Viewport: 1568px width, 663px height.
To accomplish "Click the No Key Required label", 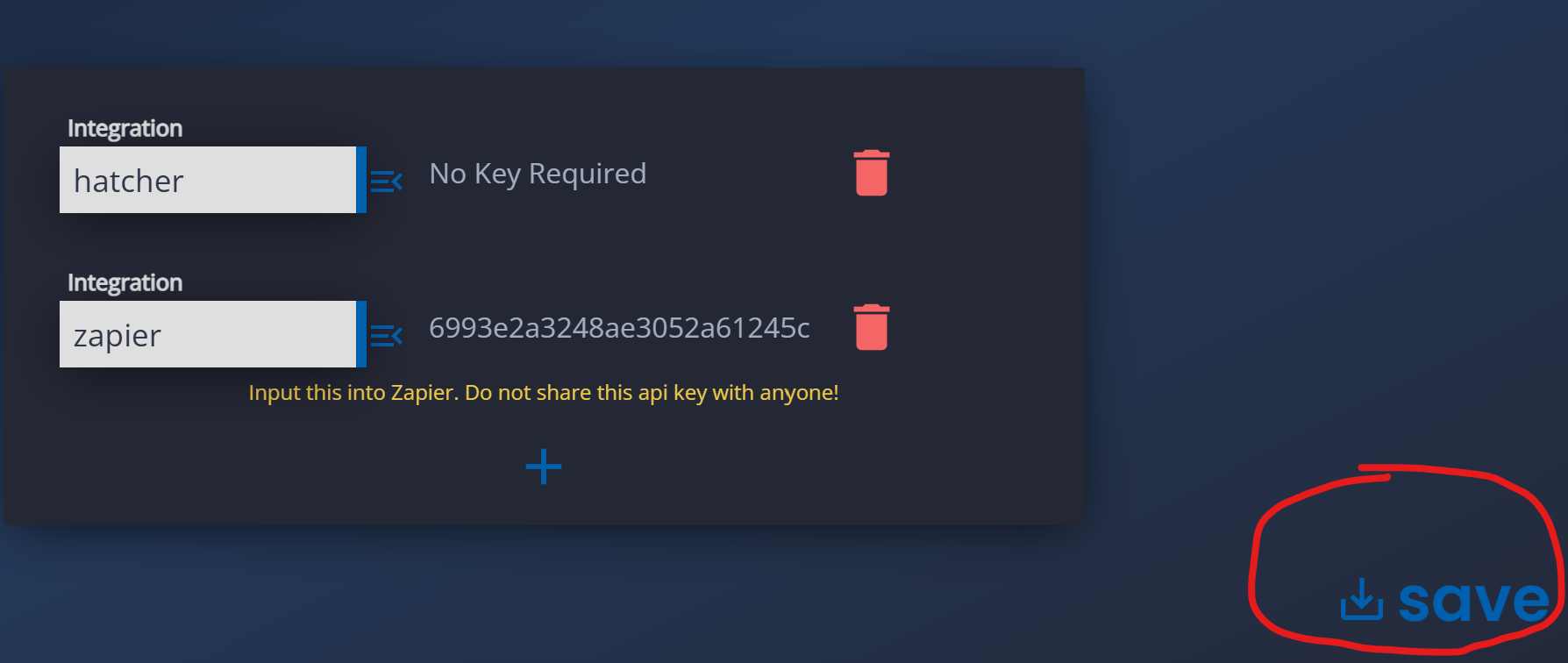I will pyautogui.click(x=537, y=173).
